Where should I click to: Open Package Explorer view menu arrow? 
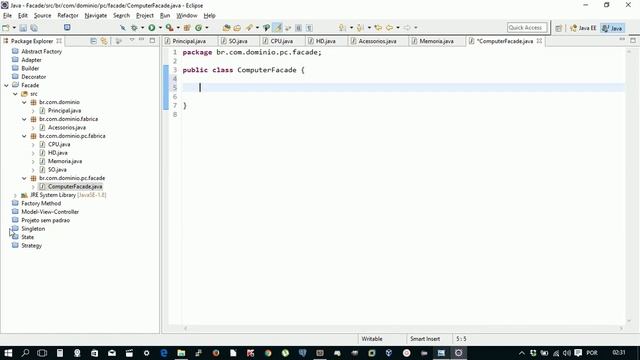pos(132,40)
